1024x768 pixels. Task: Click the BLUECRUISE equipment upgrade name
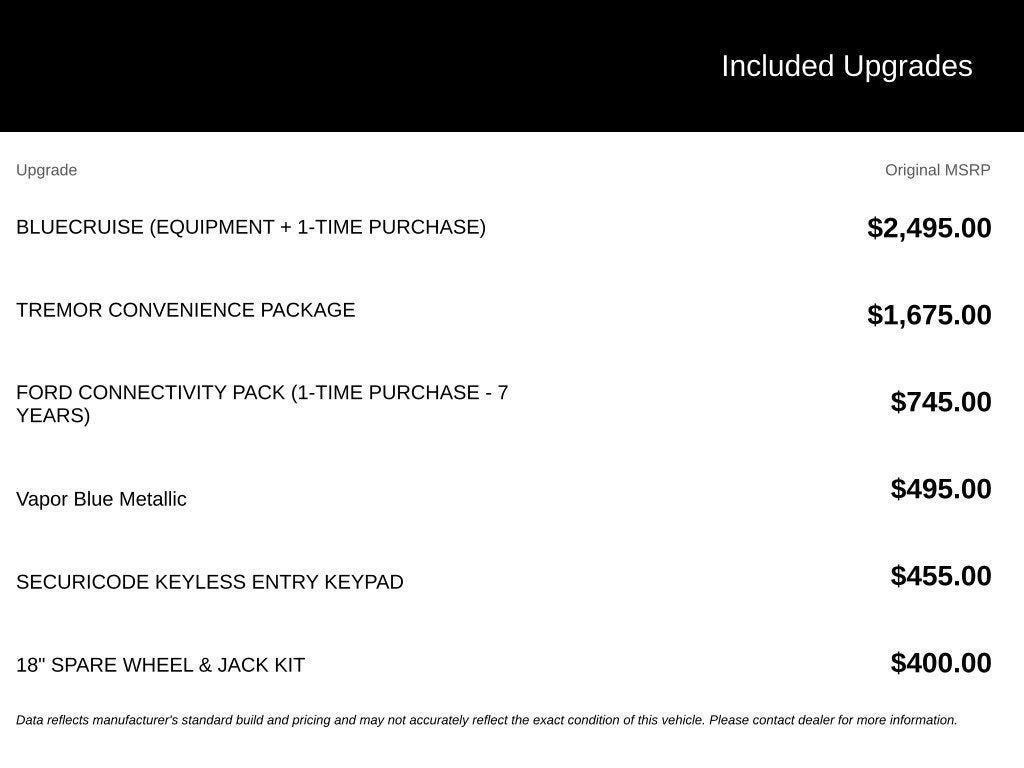point(251,227)
